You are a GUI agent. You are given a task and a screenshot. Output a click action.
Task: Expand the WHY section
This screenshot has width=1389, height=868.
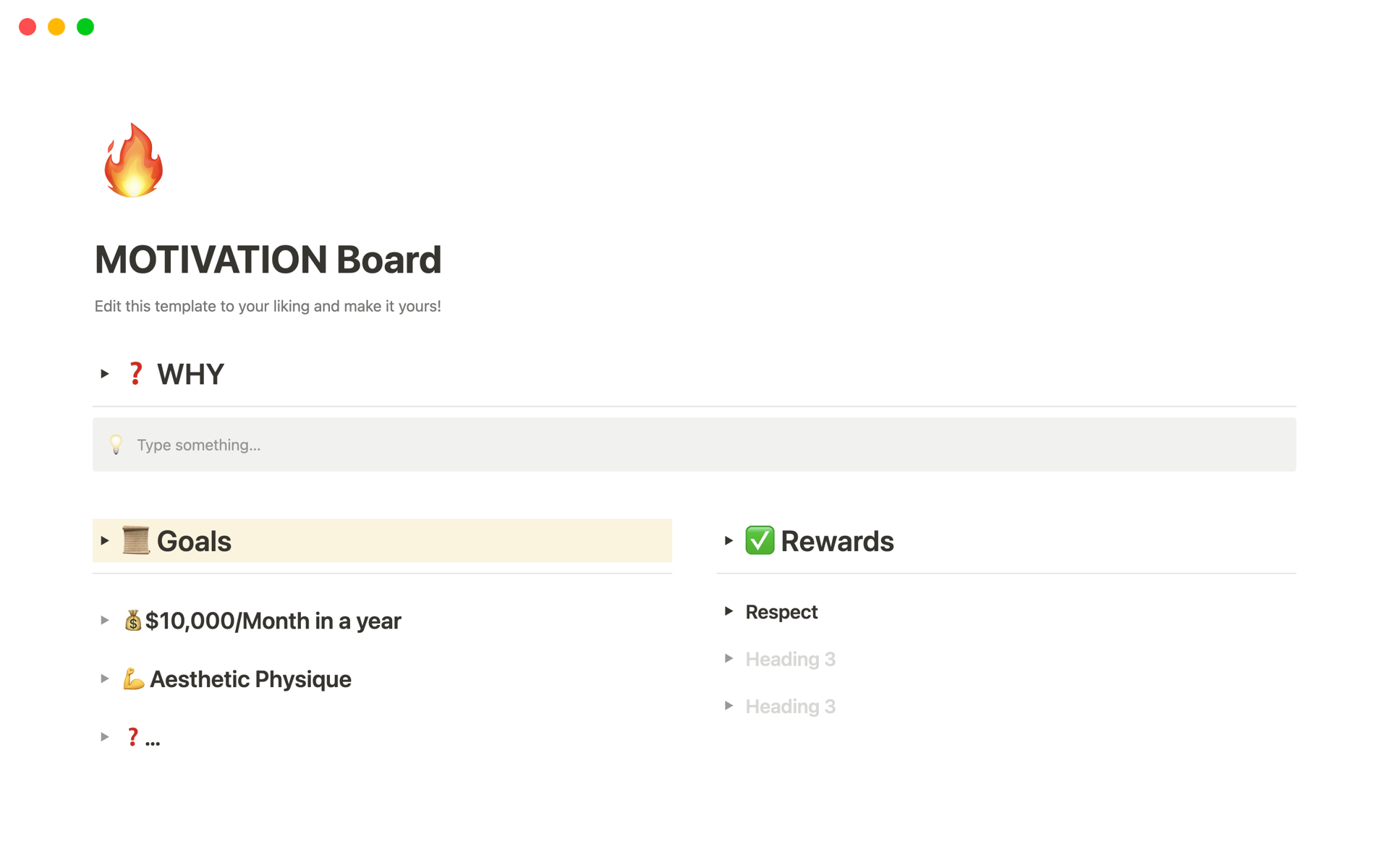(x=105, y=373)
